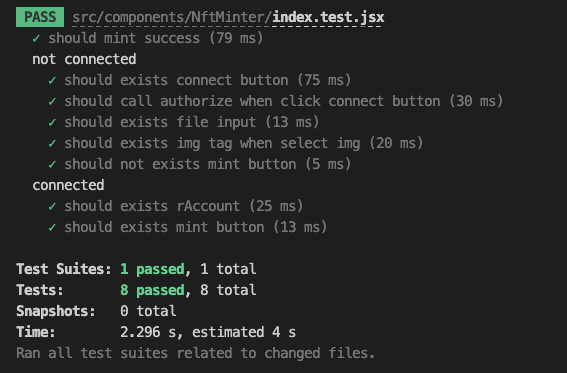The width and height of the screenshot is (567, 373).
Task: Click checkmark beside final 'should exists mint button'
Action: coord(52,227)
